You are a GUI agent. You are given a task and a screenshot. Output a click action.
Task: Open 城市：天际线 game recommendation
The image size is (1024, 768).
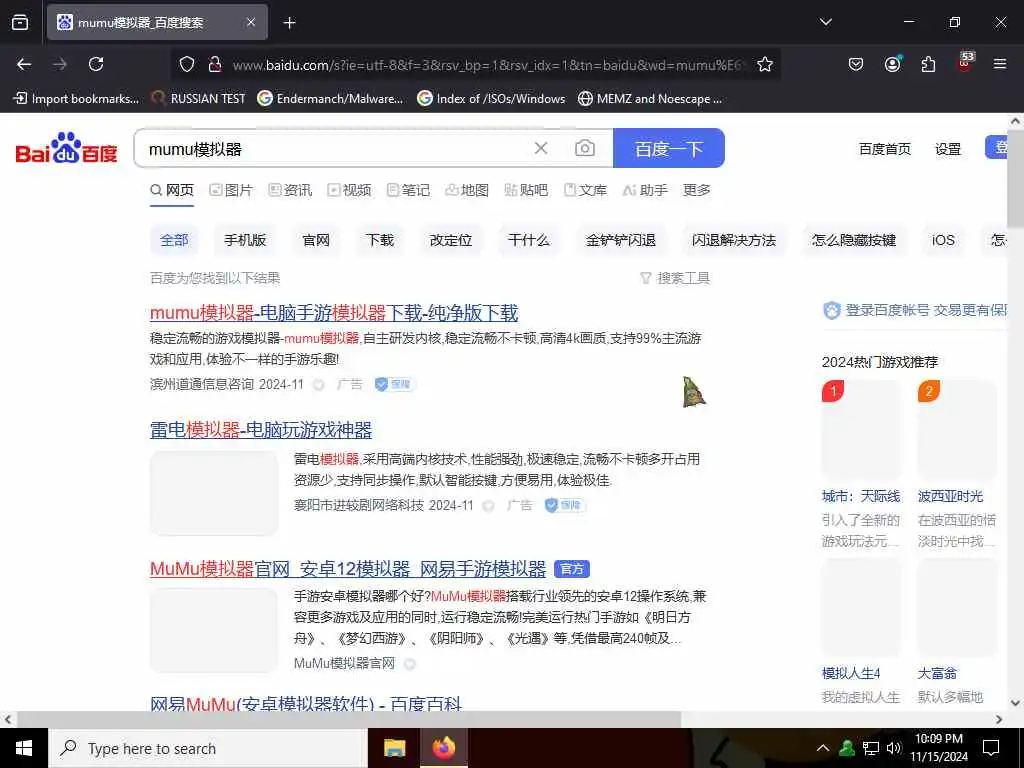point(861,496)
